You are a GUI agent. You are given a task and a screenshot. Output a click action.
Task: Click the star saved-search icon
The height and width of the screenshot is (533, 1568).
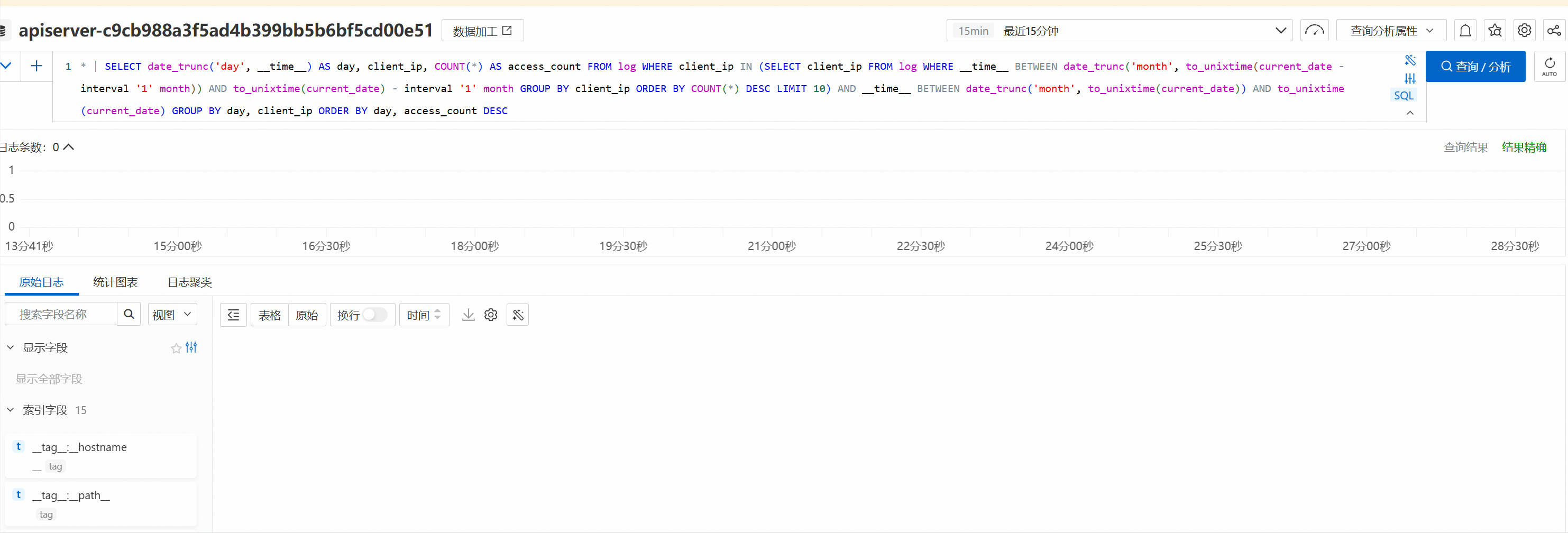click(1495, 31)
